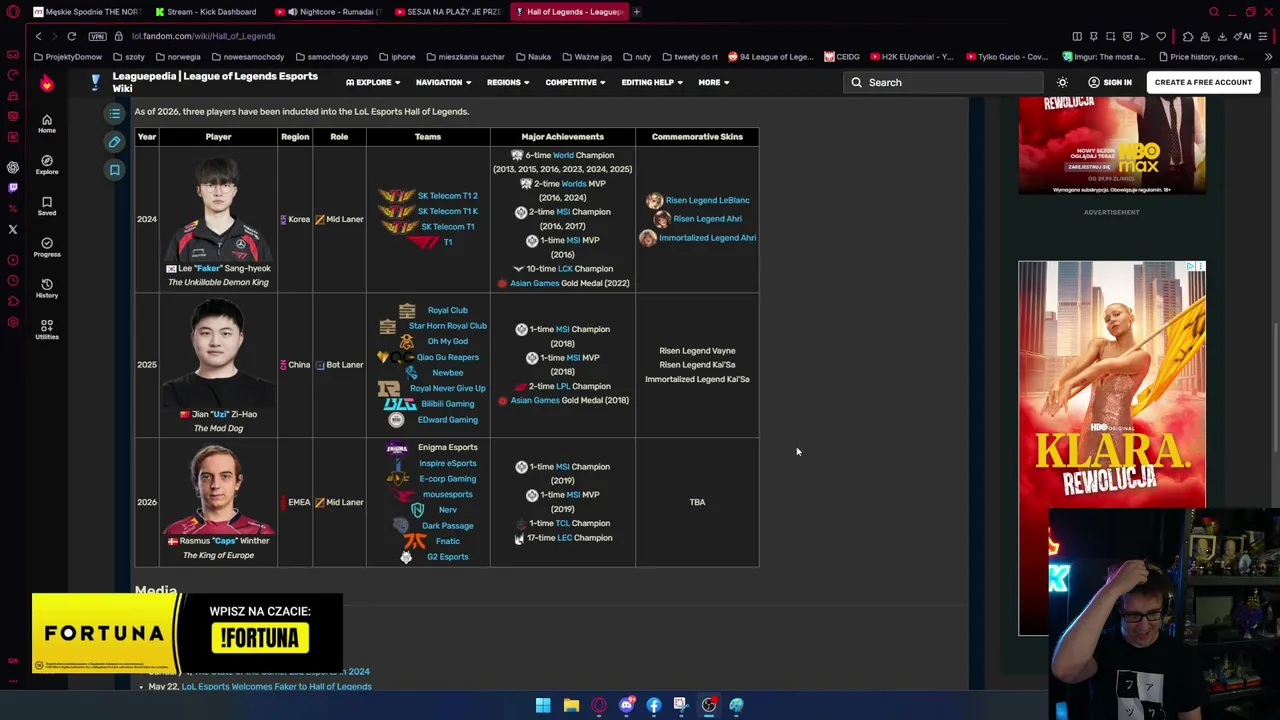Open Discord from the taskbar

click(626, 705)
